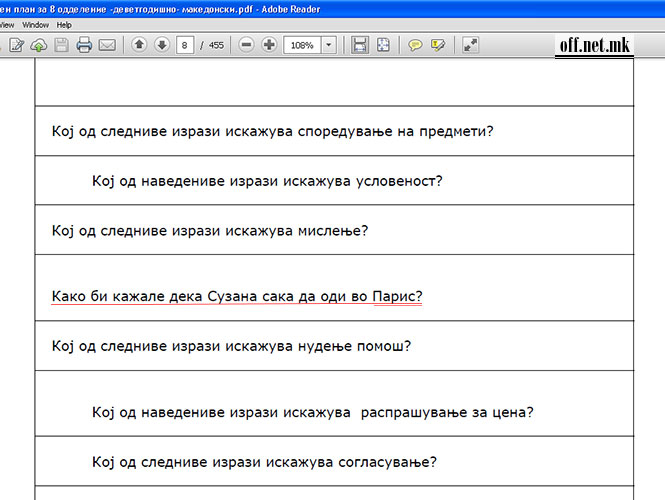Print the document using printer icon
Viewport: 665px width, 500px height.
85,45
